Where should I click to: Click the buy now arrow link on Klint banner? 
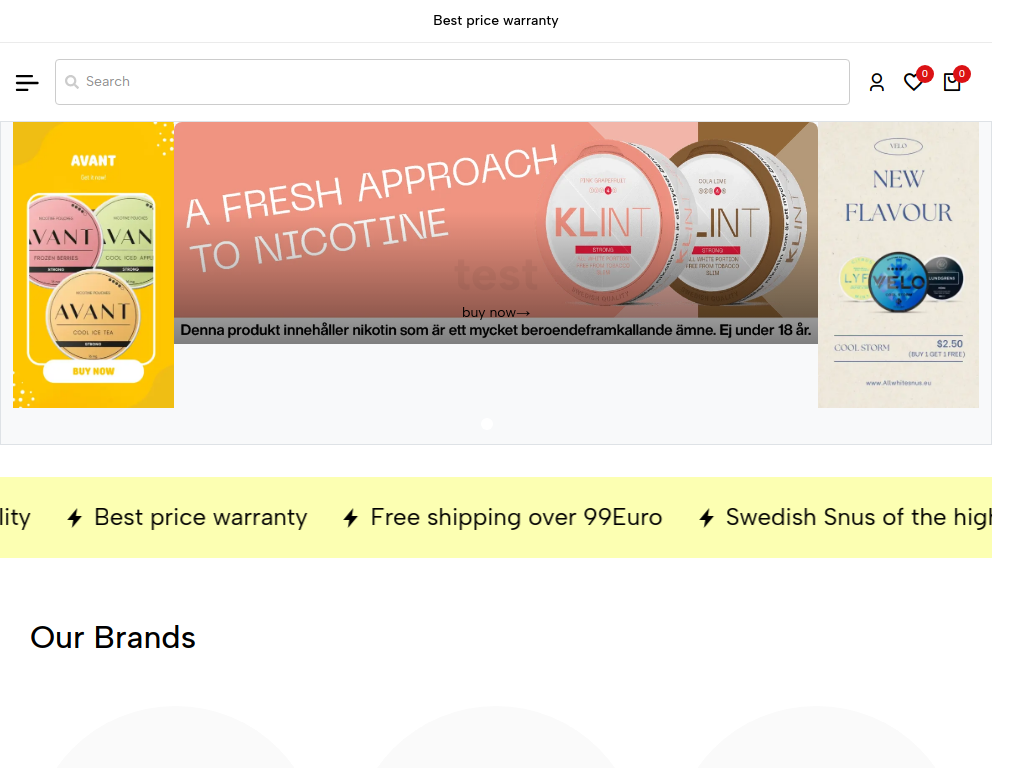495,312
